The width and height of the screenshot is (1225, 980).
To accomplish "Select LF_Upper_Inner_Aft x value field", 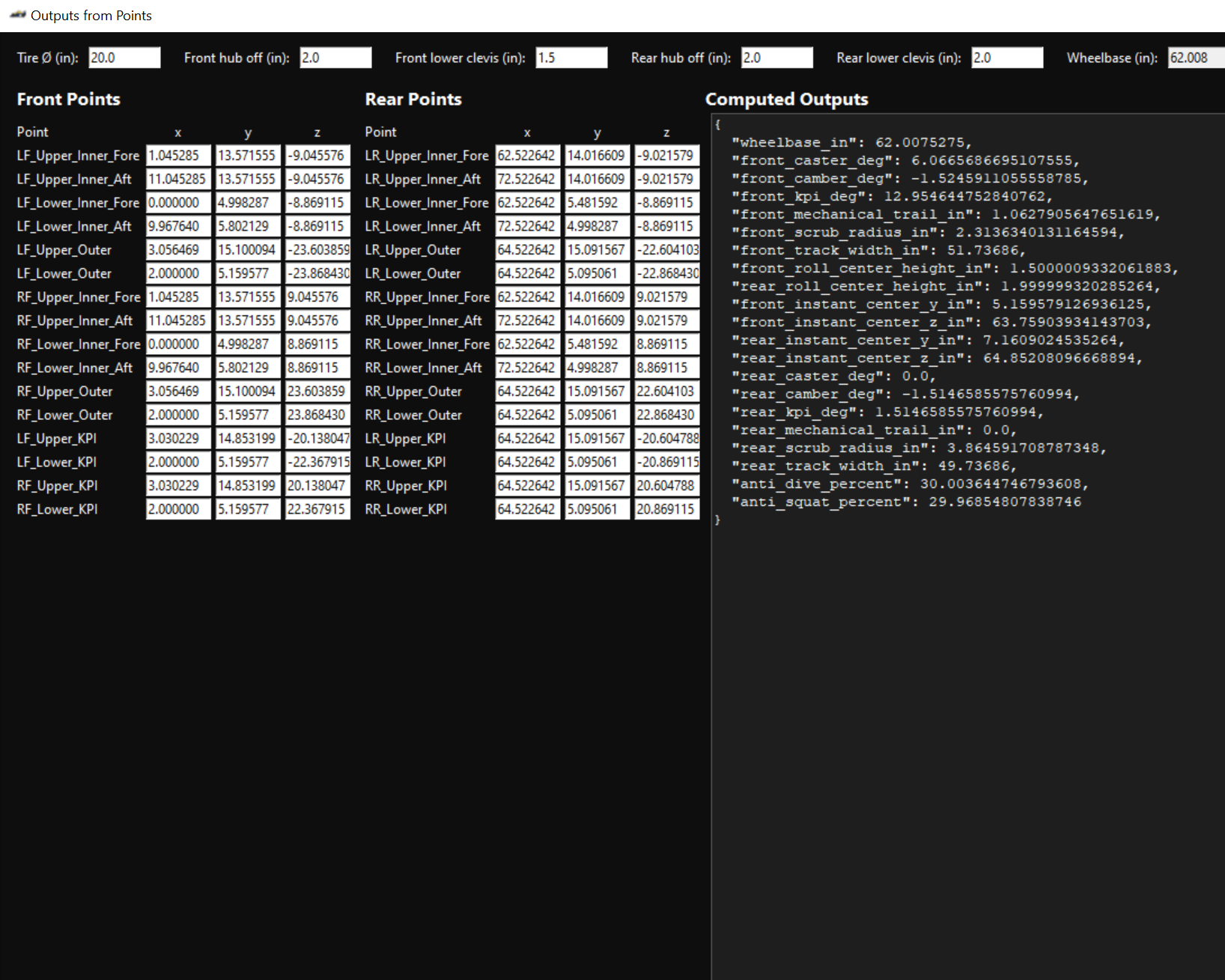I will click(178, 179).
